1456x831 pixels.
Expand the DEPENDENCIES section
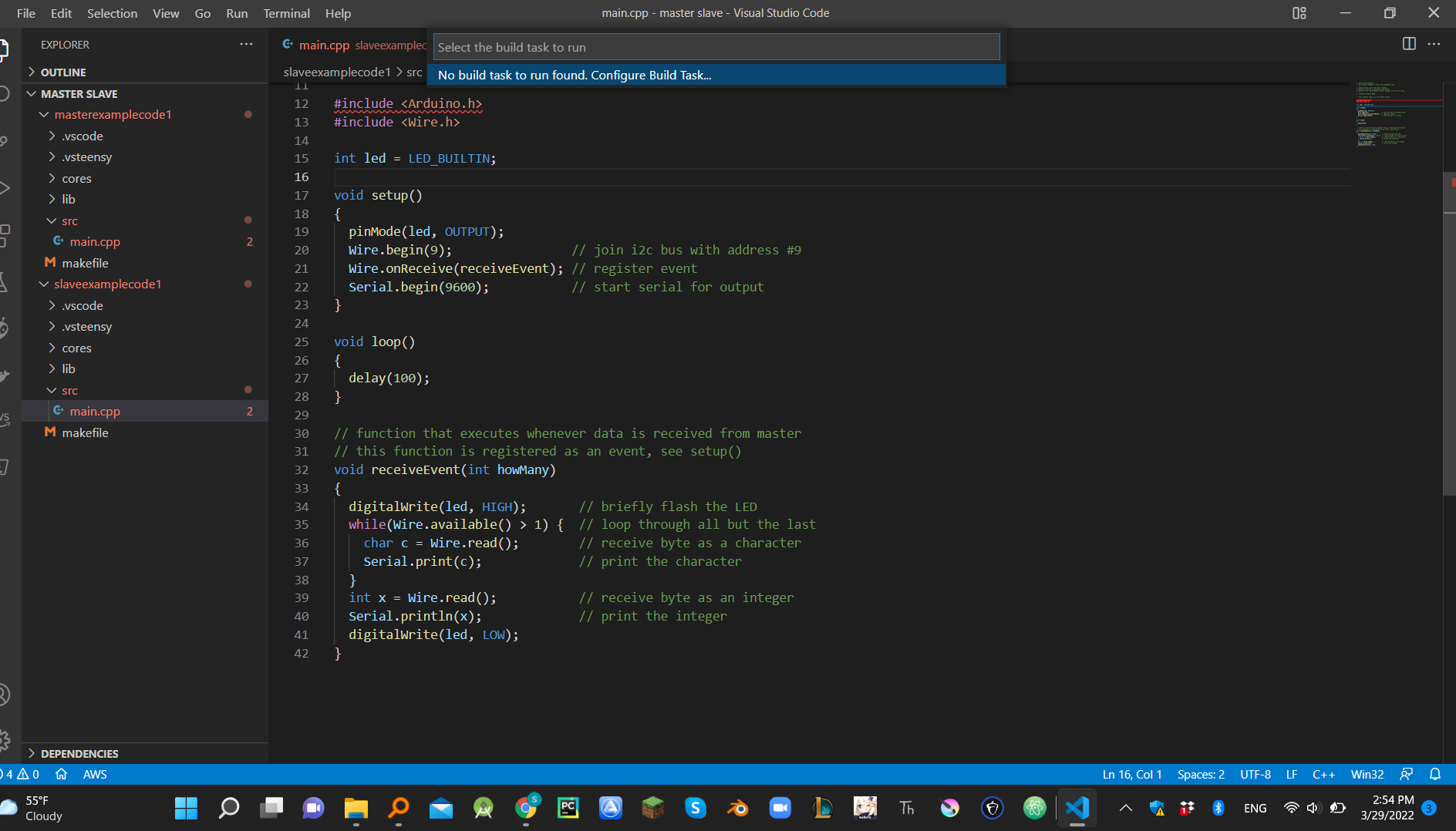click(x=79, y=753)
